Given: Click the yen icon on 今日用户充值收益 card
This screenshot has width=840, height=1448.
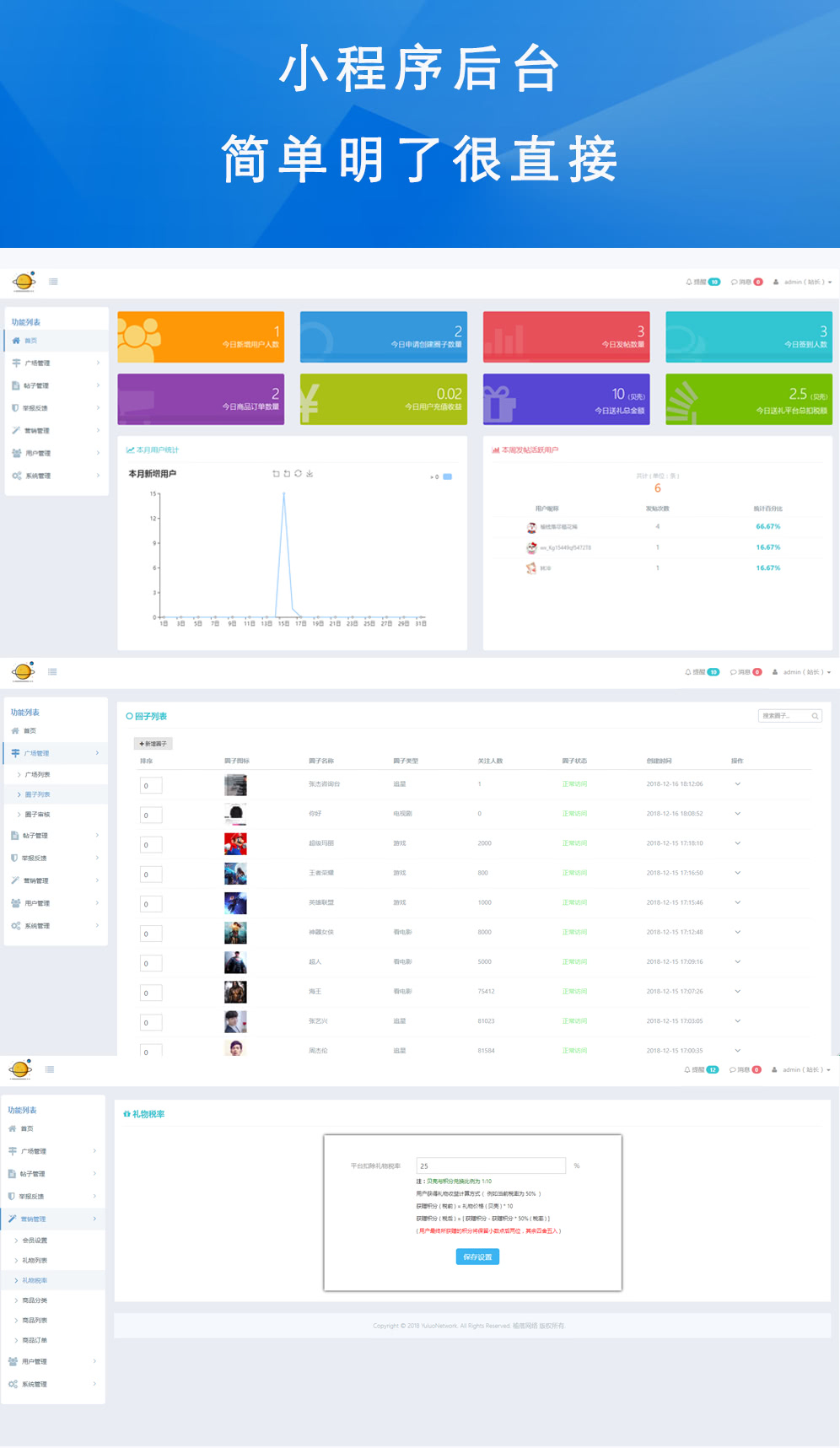Looking at the screenshot, I should [310, 402].
